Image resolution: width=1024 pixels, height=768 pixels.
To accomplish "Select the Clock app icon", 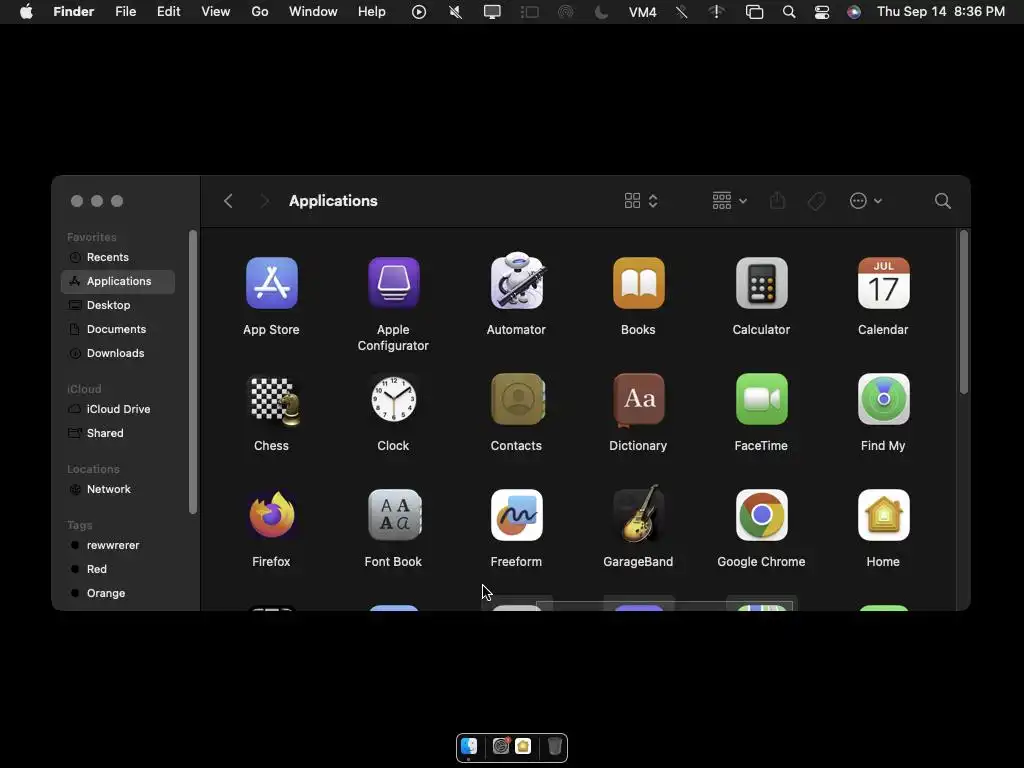I will coord(394,399).
